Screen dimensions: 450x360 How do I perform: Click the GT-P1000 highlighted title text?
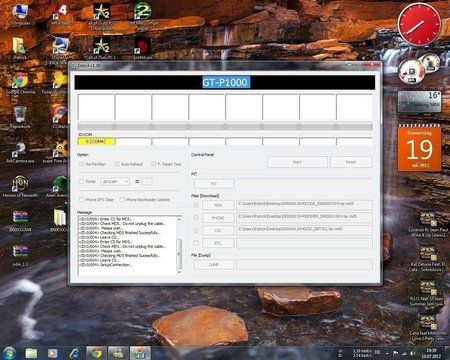226,82
